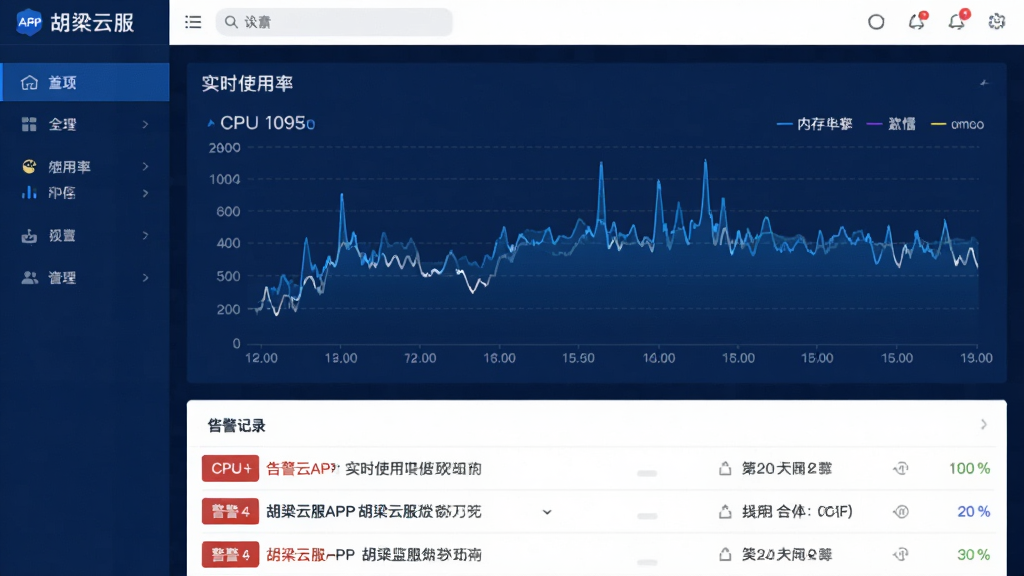Image resolution: width=1024 pixels, height=576 pixels.
Task: Click the four-square grid icon in the sidebar
Action: 29,124
